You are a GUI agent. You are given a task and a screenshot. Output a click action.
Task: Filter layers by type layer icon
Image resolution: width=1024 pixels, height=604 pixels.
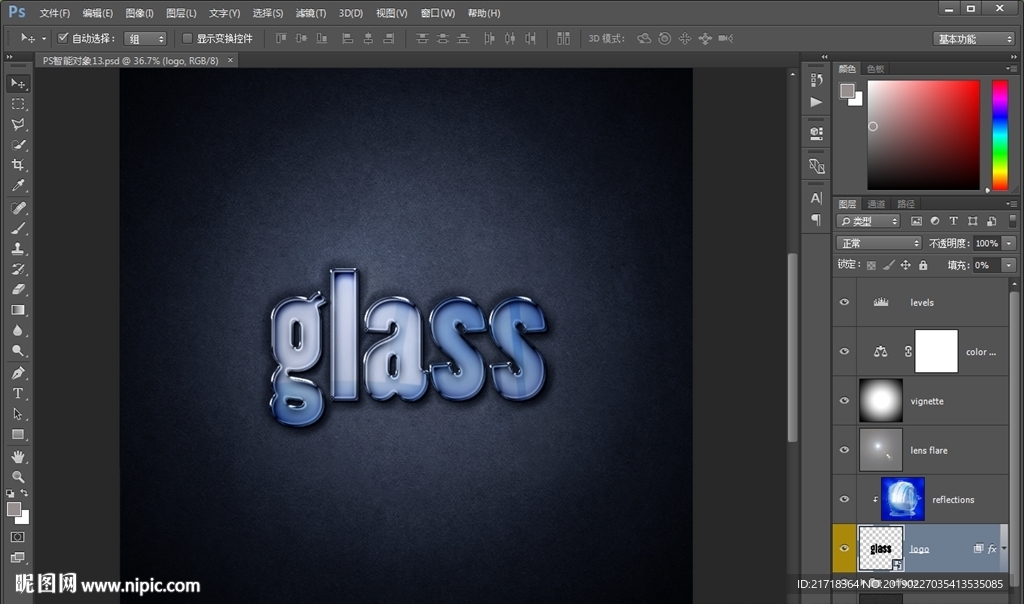click(x=953, y=221)
